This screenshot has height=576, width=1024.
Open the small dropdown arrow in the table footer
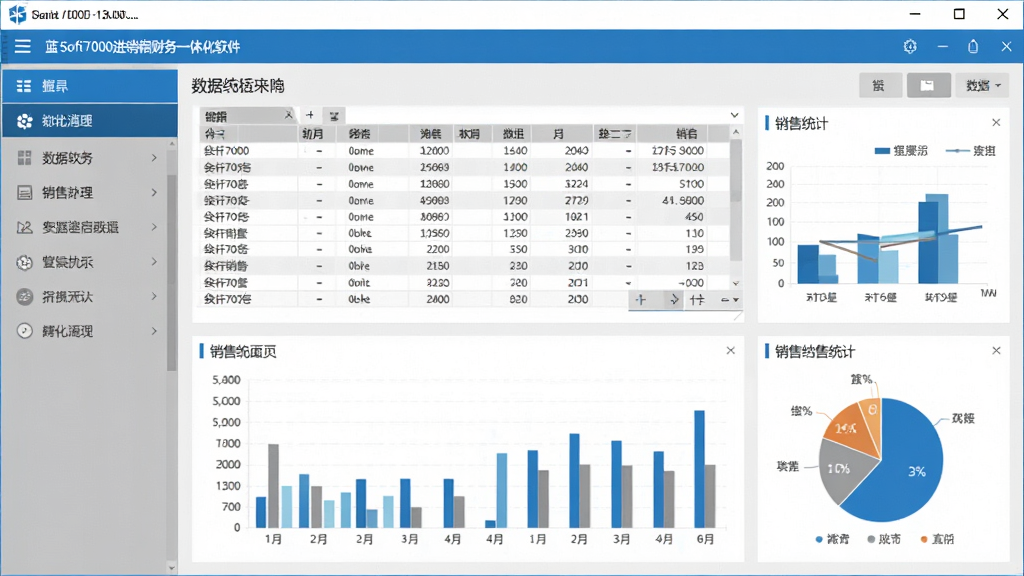(x=736, y=300)
